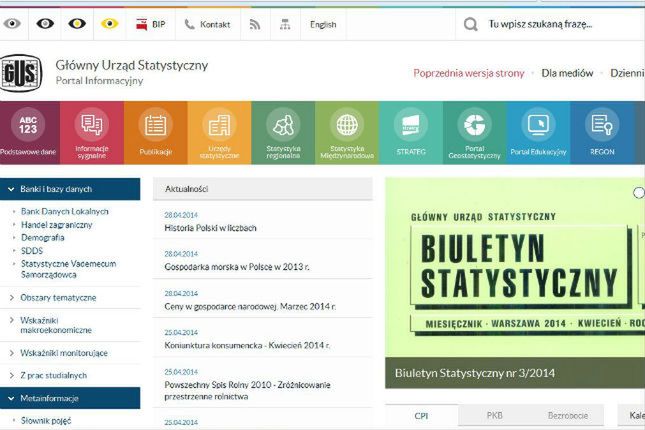
Task: Open the sitemap icon
Action: click(x=285, y=25)
